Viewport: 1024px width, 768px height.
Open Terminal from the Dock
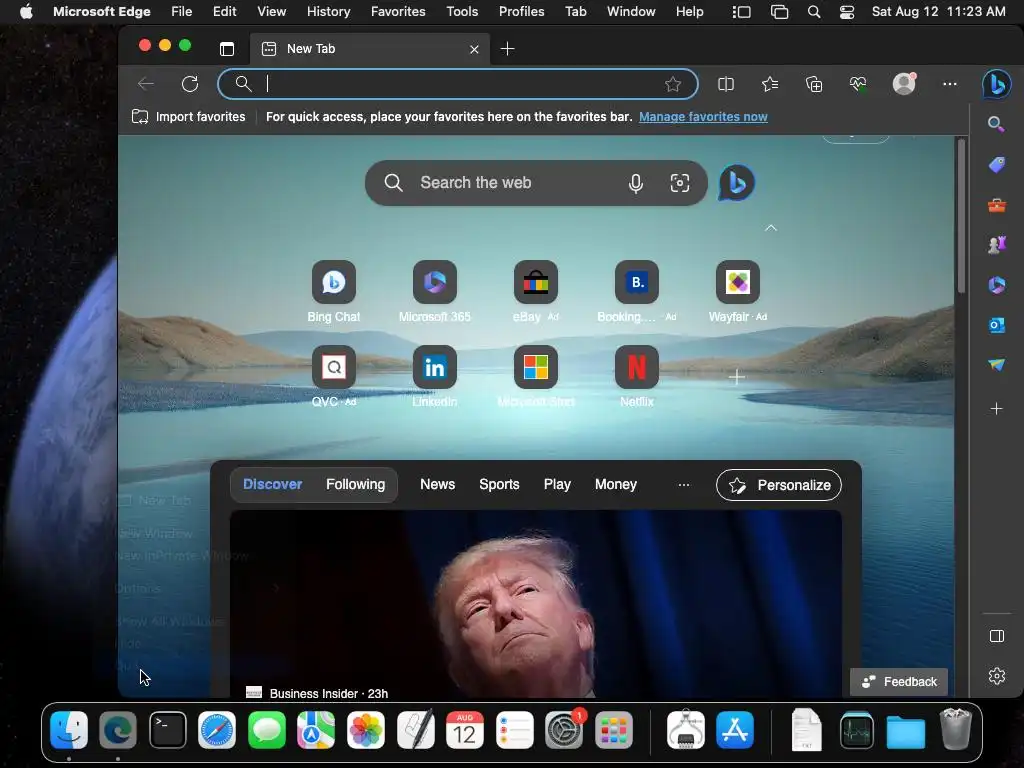(168, 730)
